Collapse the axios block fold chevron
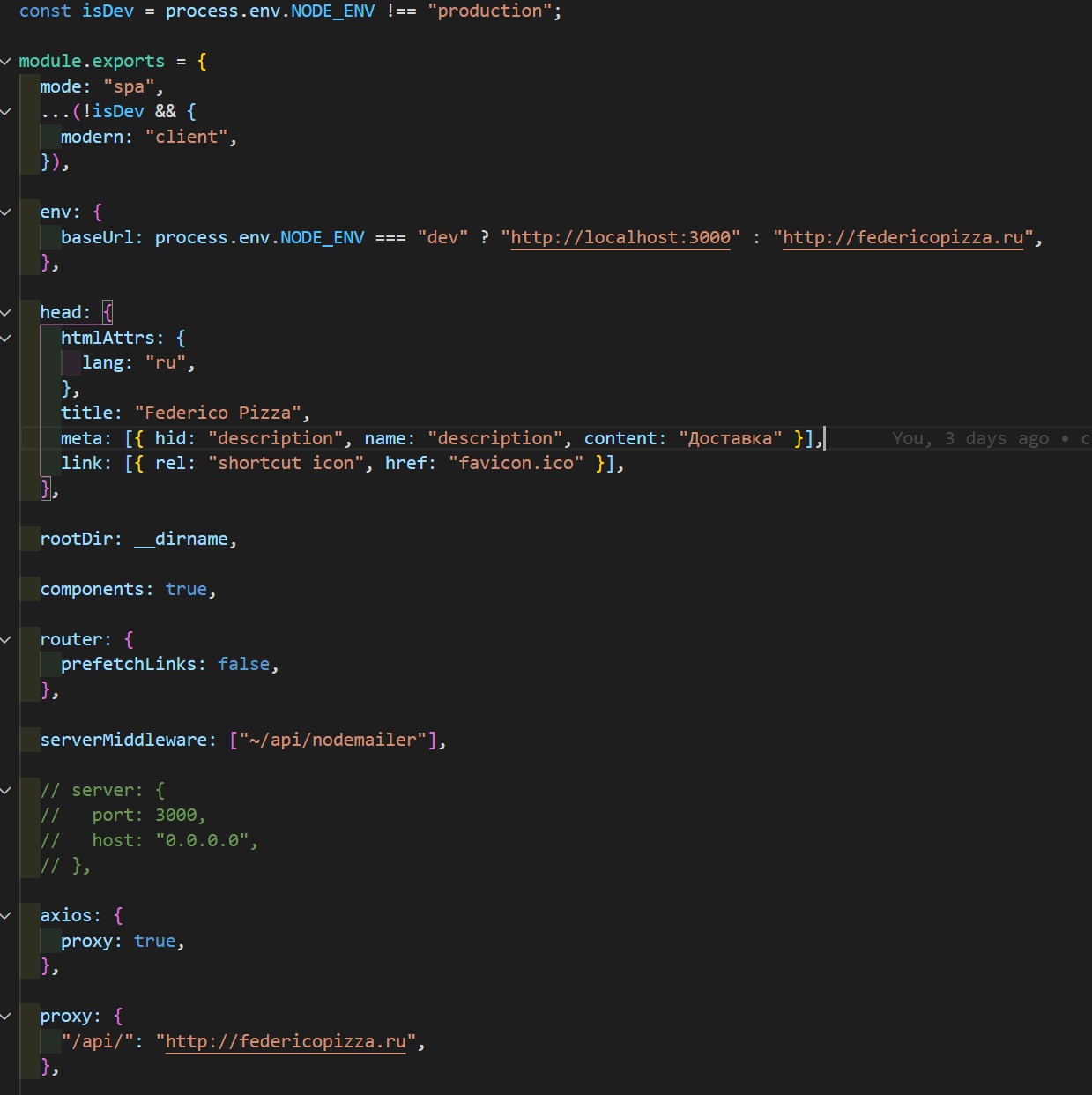1092x1095 pixels. (x=6, y=915)
